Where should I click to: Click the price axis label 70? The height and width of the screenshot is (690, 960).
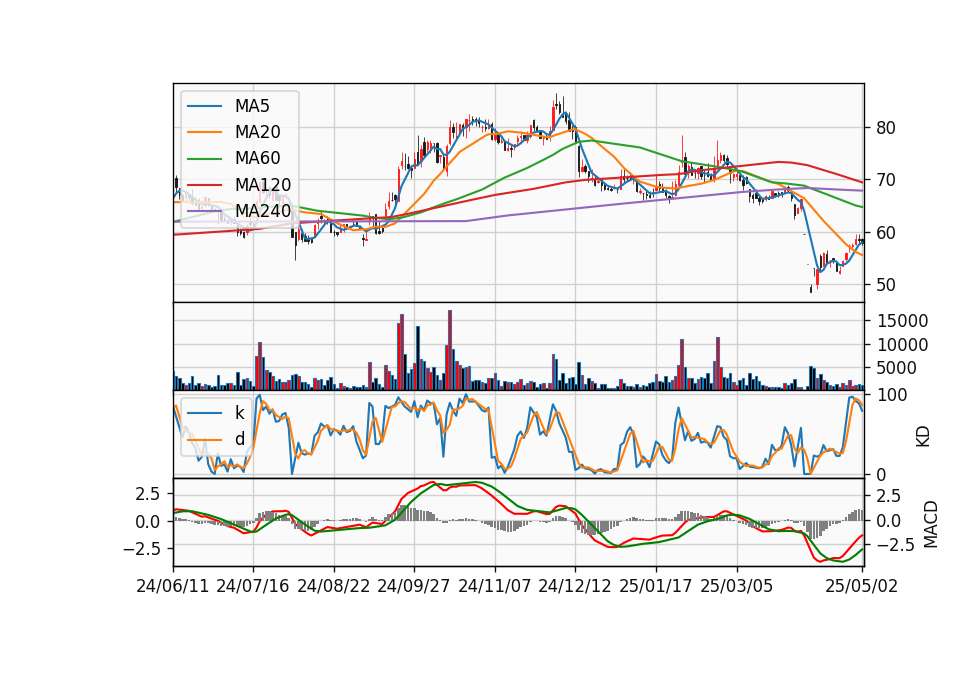[886, 180]
